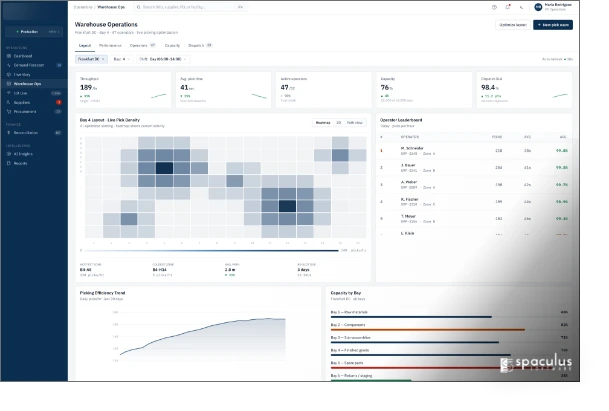Go to Operations in the breadcrumb
This screenshot has height=411, width=609.
pos(83,7)
